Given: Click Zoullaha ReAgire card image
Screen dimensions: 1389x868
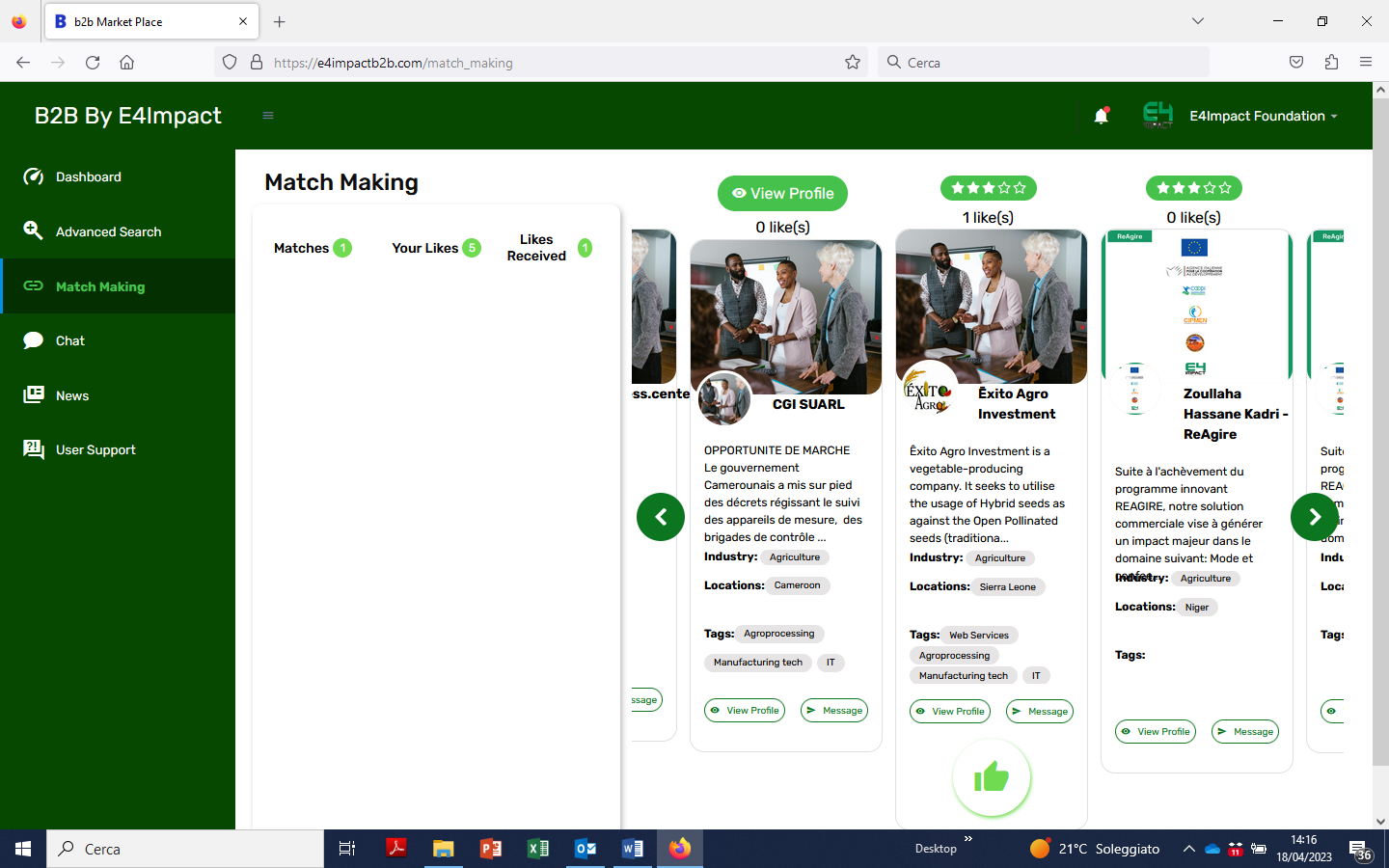Looking at the screenshot, I should coord(1196,306).
